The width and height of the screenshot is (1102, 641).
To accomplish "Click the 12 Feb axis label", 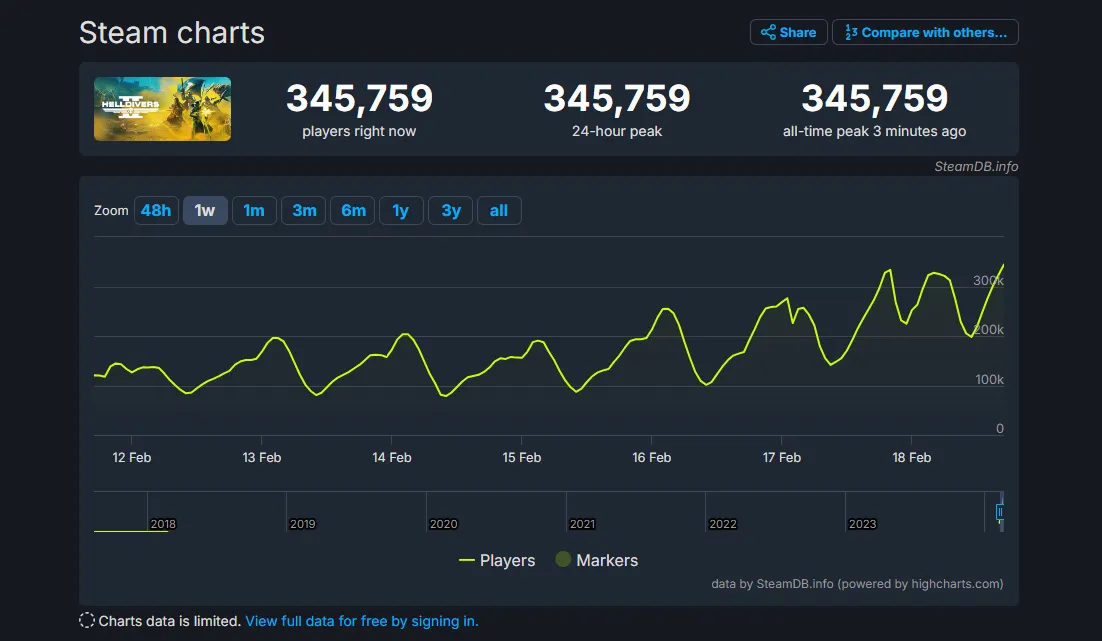I will 131,458.
